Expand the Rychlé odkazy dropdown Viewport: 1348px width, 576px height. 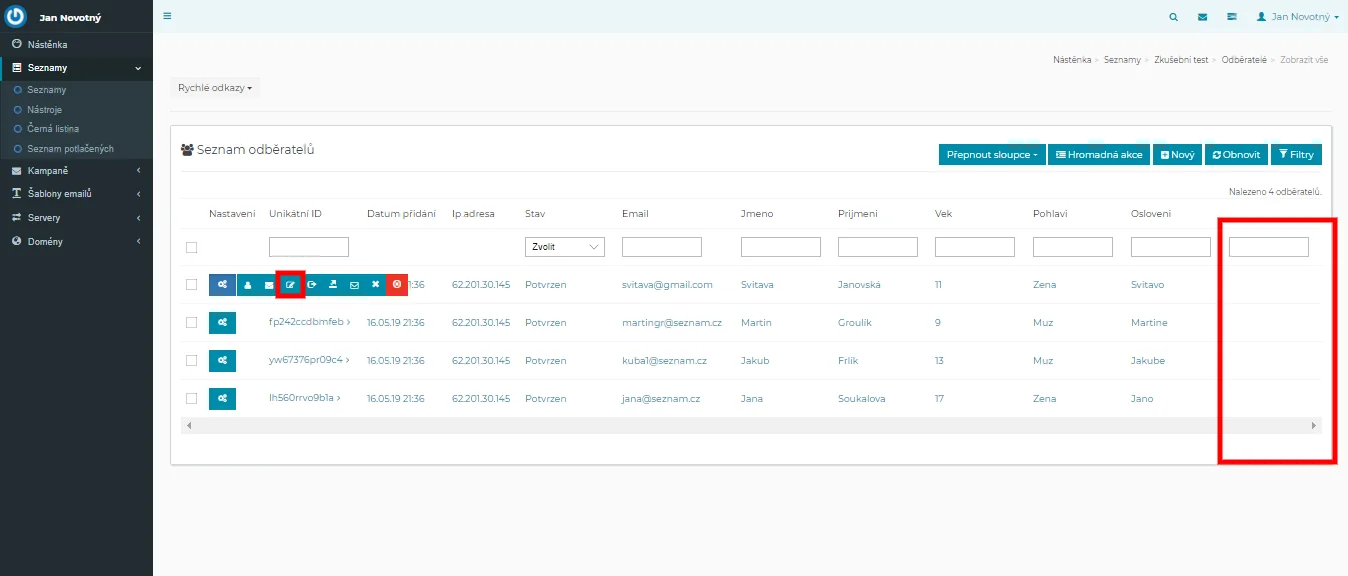pos(215,88)
